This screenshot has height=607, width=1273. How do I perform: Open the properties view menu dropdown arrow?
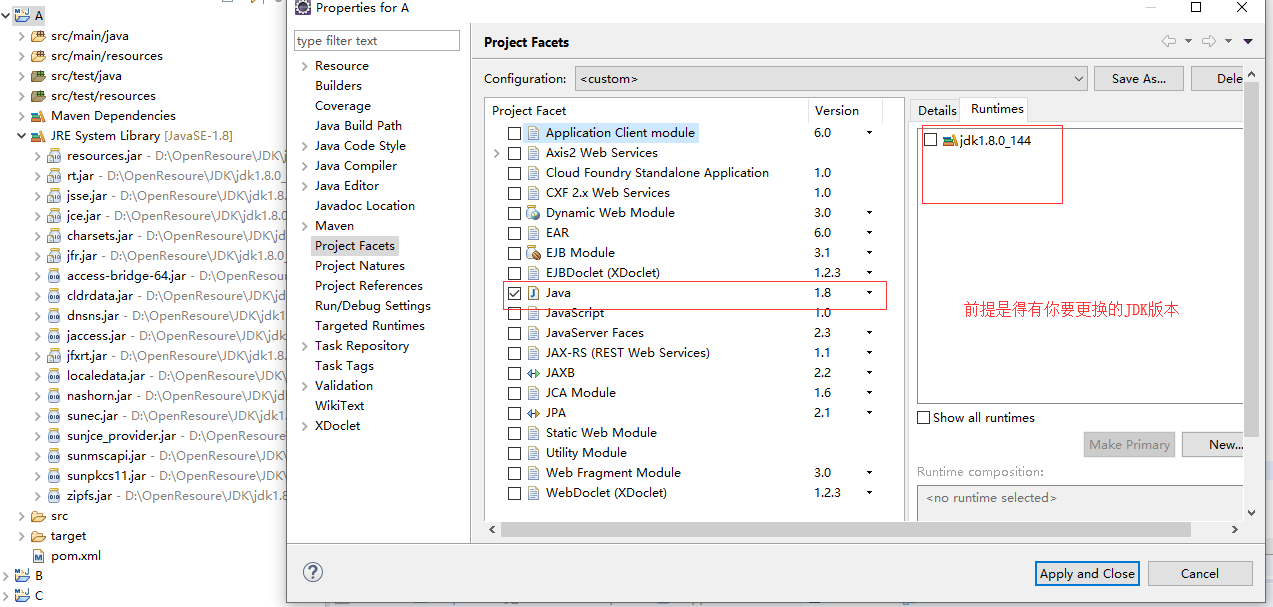point(1248,41)
